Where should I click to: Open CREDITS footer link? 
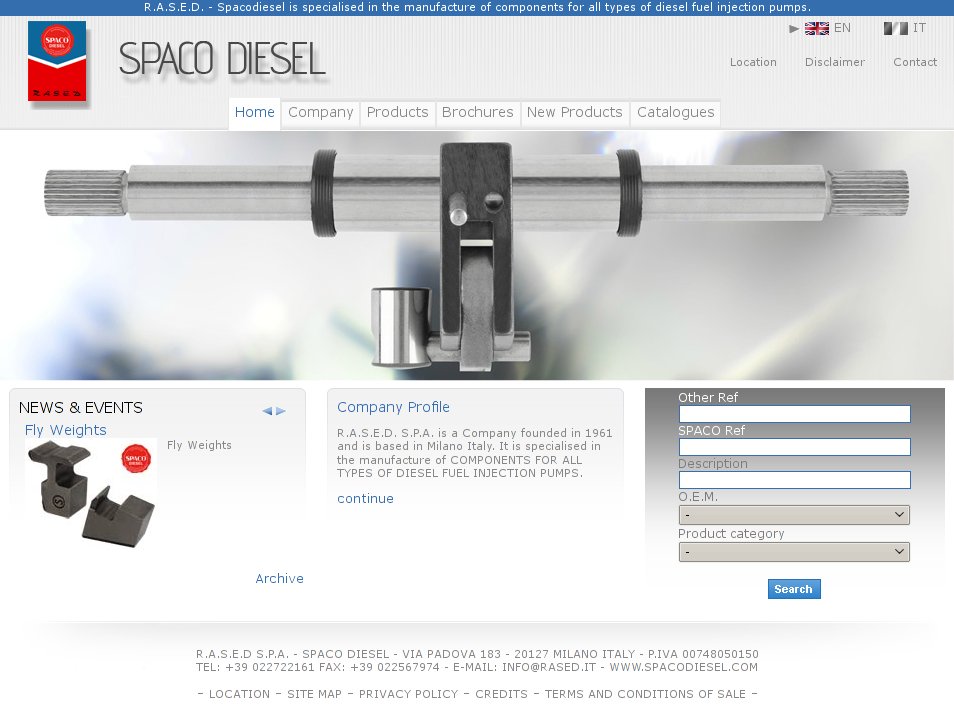501,694
